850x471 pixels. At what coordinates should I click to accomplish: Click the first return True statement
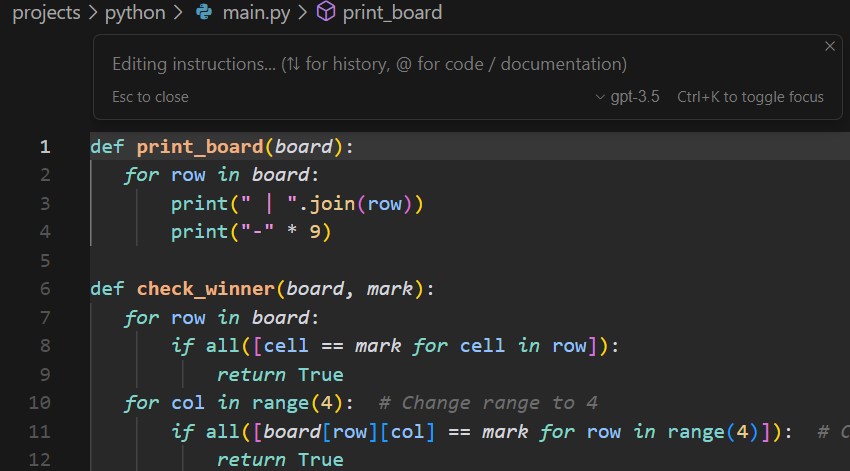point(279,375)
